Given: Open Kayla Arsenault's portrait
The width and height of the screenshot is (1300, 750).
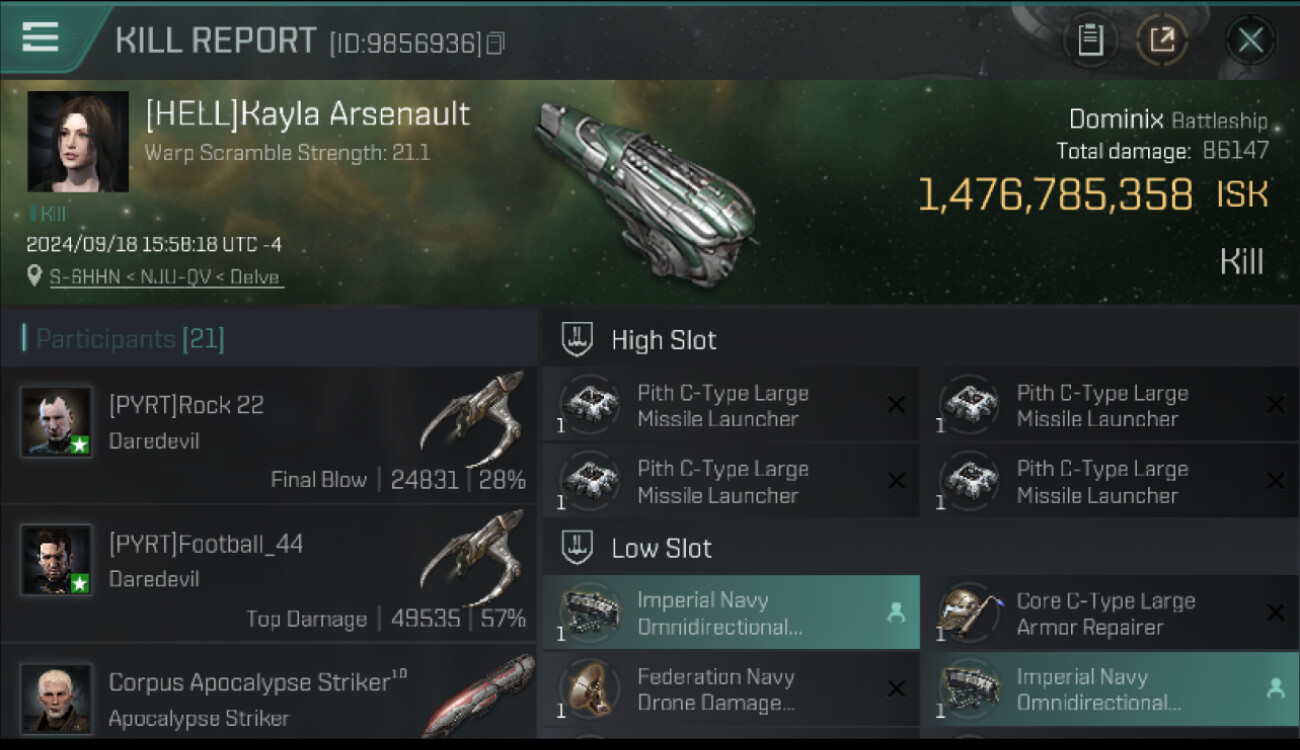Looking at the screenshot, I should coord(78,141).
